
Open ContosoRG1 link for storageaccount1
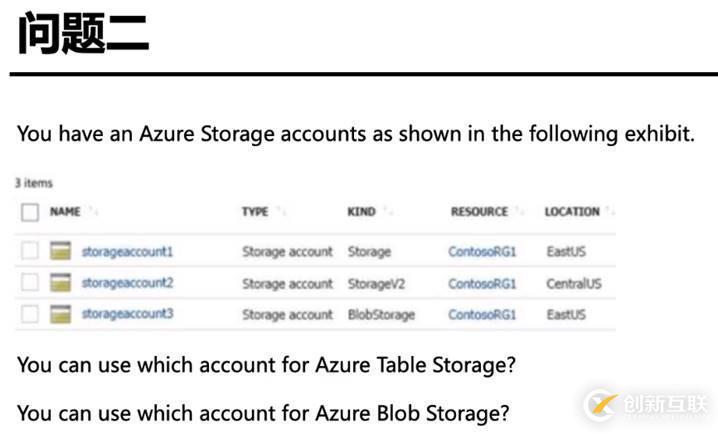tap(482, 252)
